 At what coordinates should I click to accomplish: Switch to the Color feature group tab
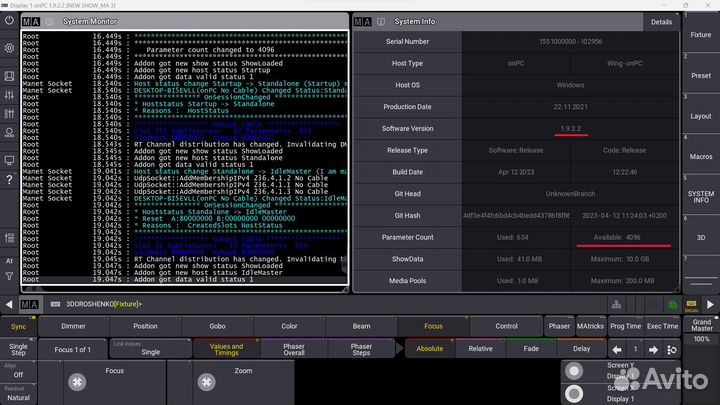289,326
